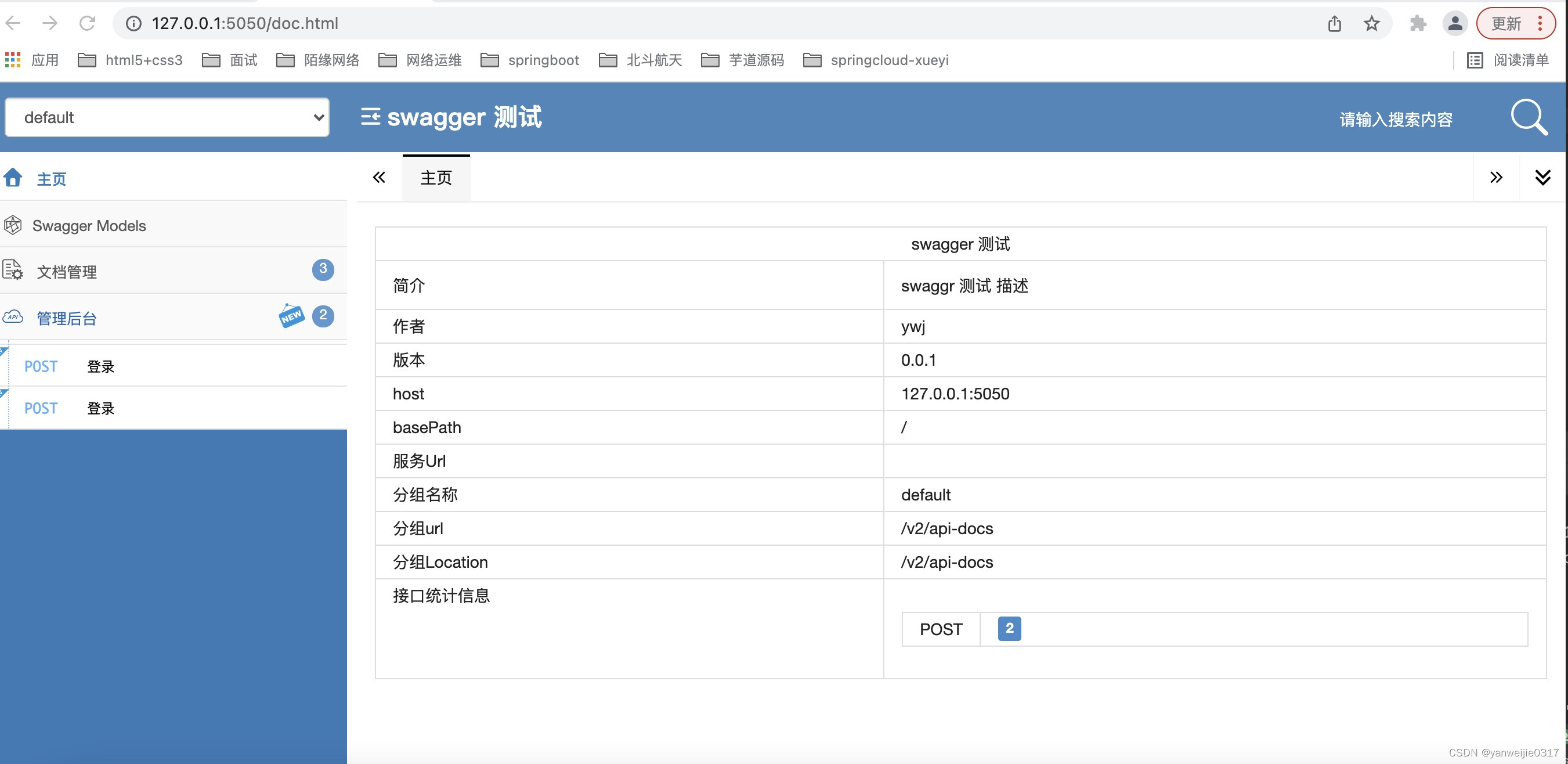
Task: Click the share page icon
Action: tap(1334, 23)
